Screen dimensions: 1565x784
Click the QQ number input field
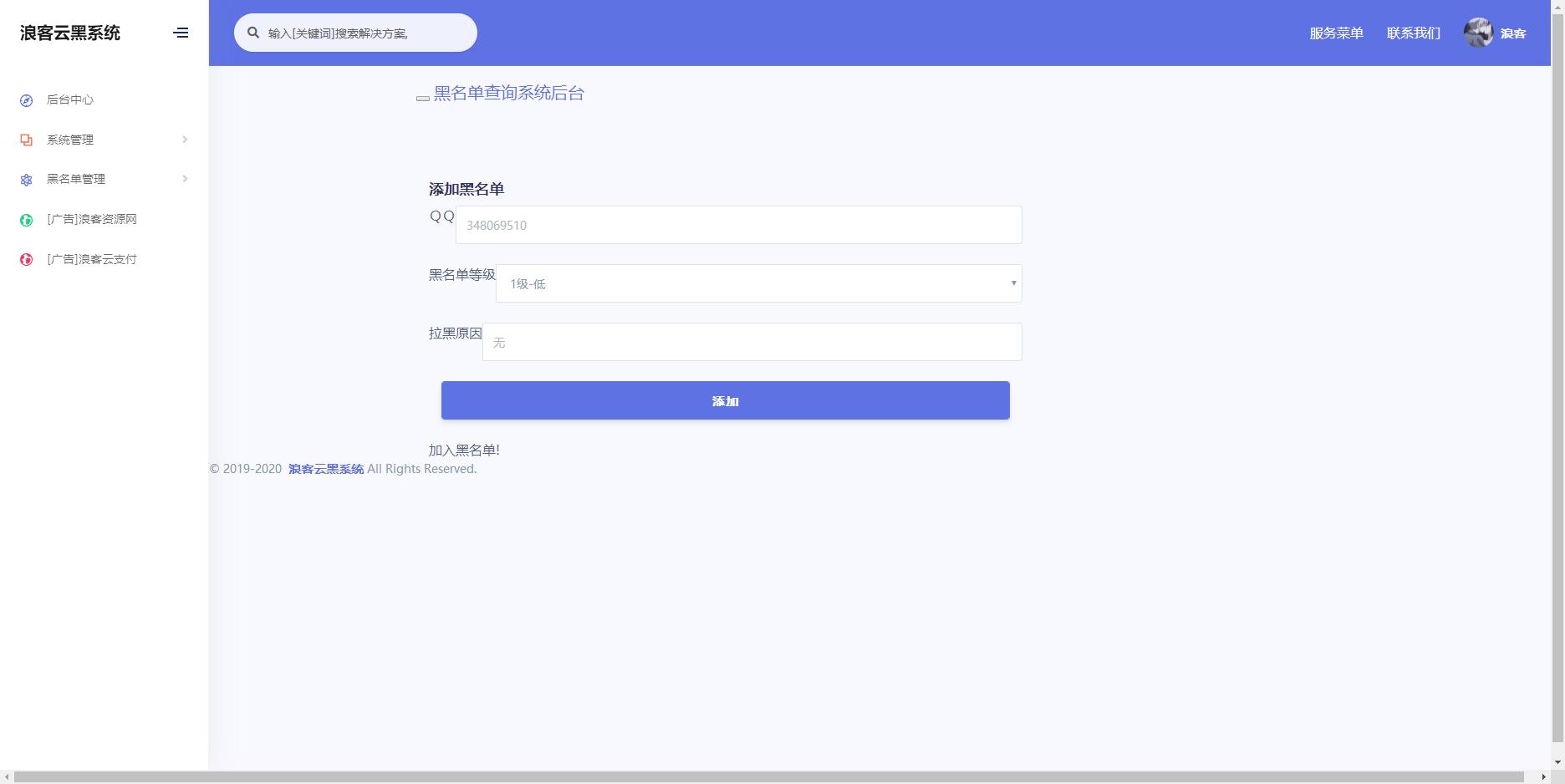point(737,224)
